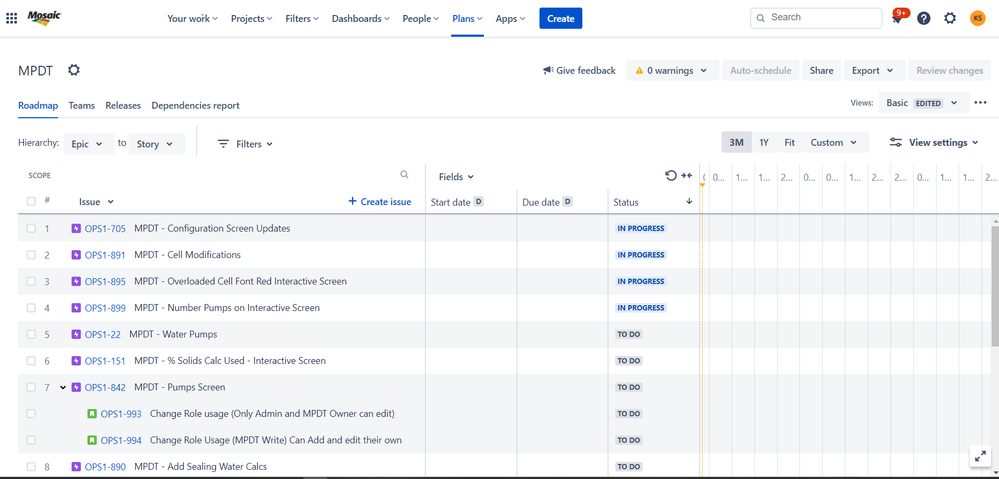Screen dimensions: 999x479
Task: Click epic icon for OPS1-891
Action: (x=76, y=255)
